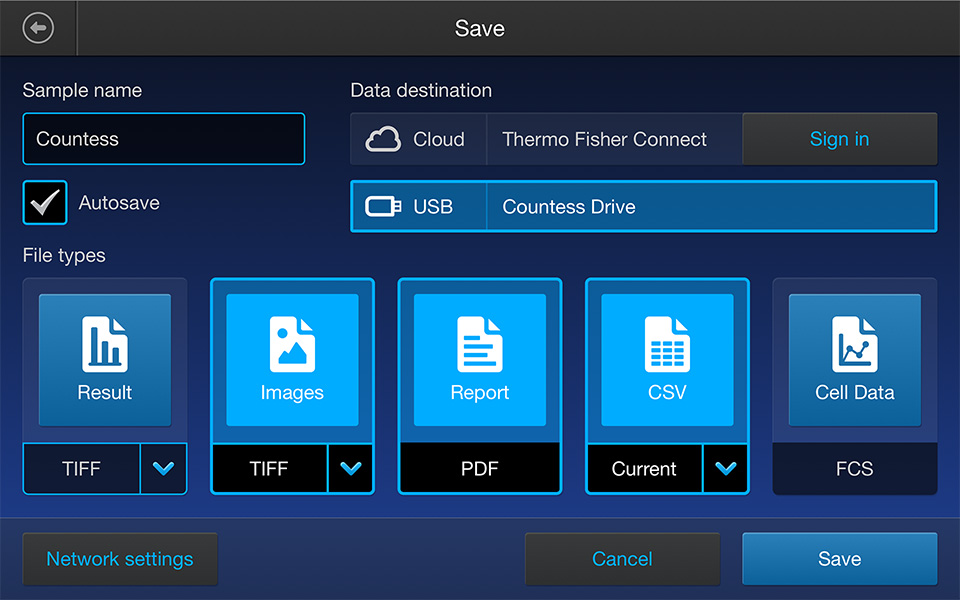Open the Images format dropdown arrow
The height and width of the screenshot is (600, 960).
(351, 468)
